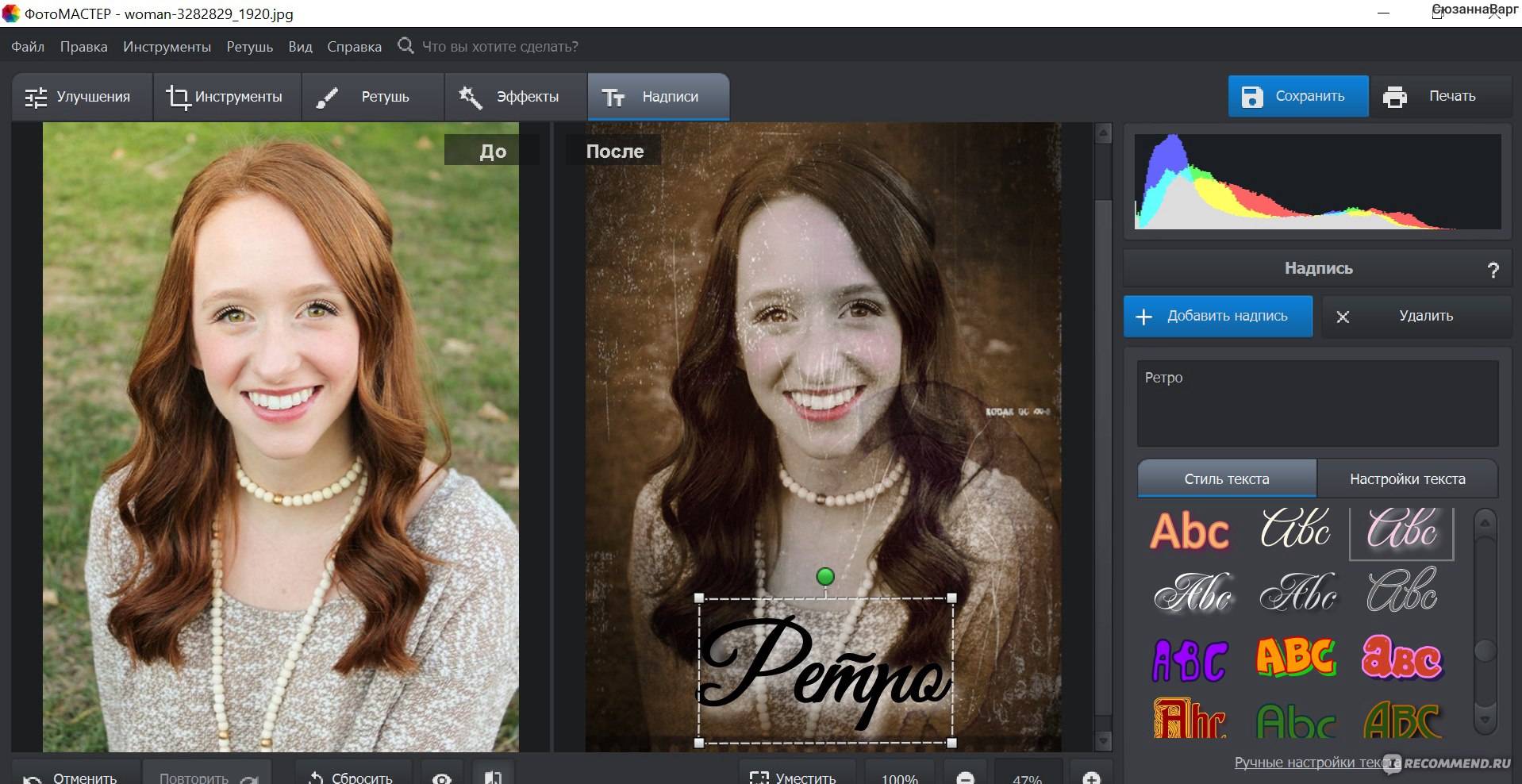Click the 47% zoom value
The width and height of the screenshot is (1522, 784).
click(1028, 778)
